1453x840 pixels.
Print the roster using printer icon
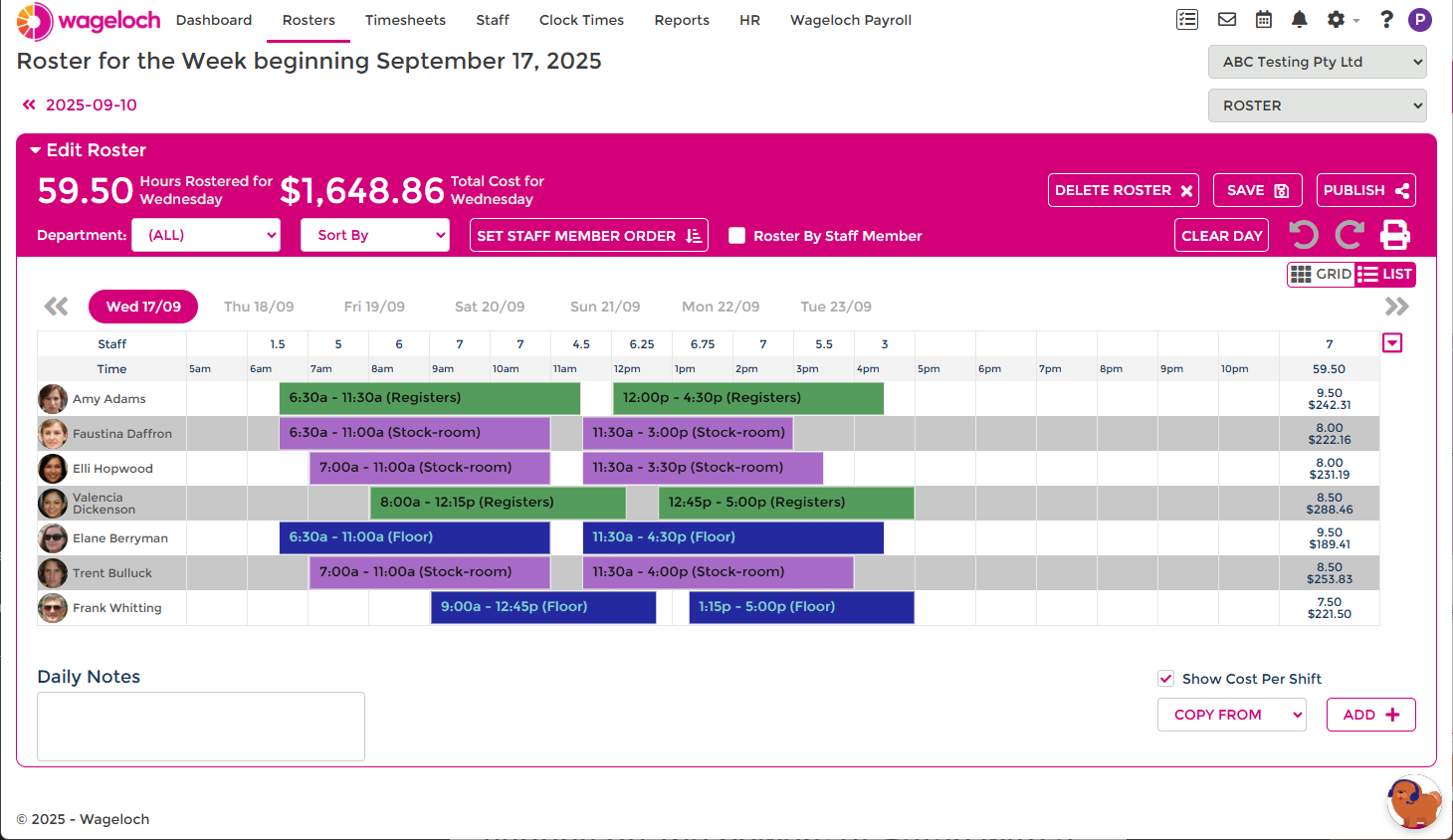point(1395,235)
